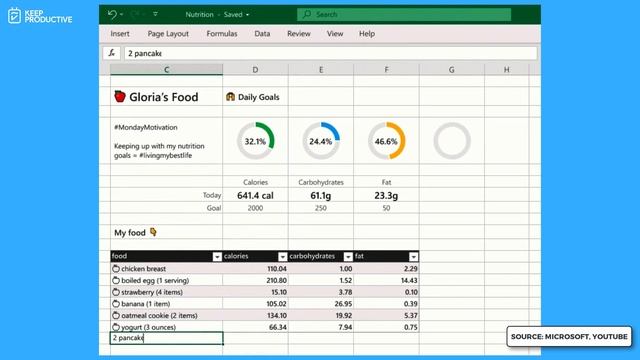Viewport: 640px width, 360px height.
Task: Open the carbohydrates column filter dropdown
Action: point(348,256)
